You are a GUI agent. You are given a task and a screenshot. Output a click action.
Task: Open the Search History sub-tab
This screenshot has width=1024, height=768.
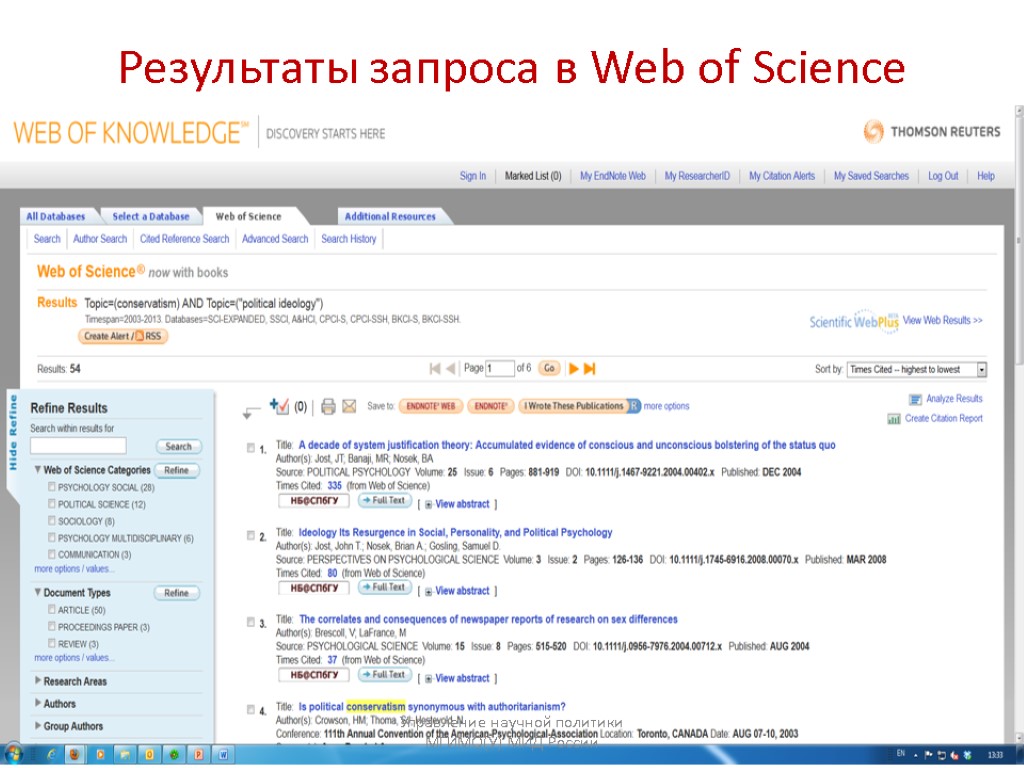click(349, 239)
